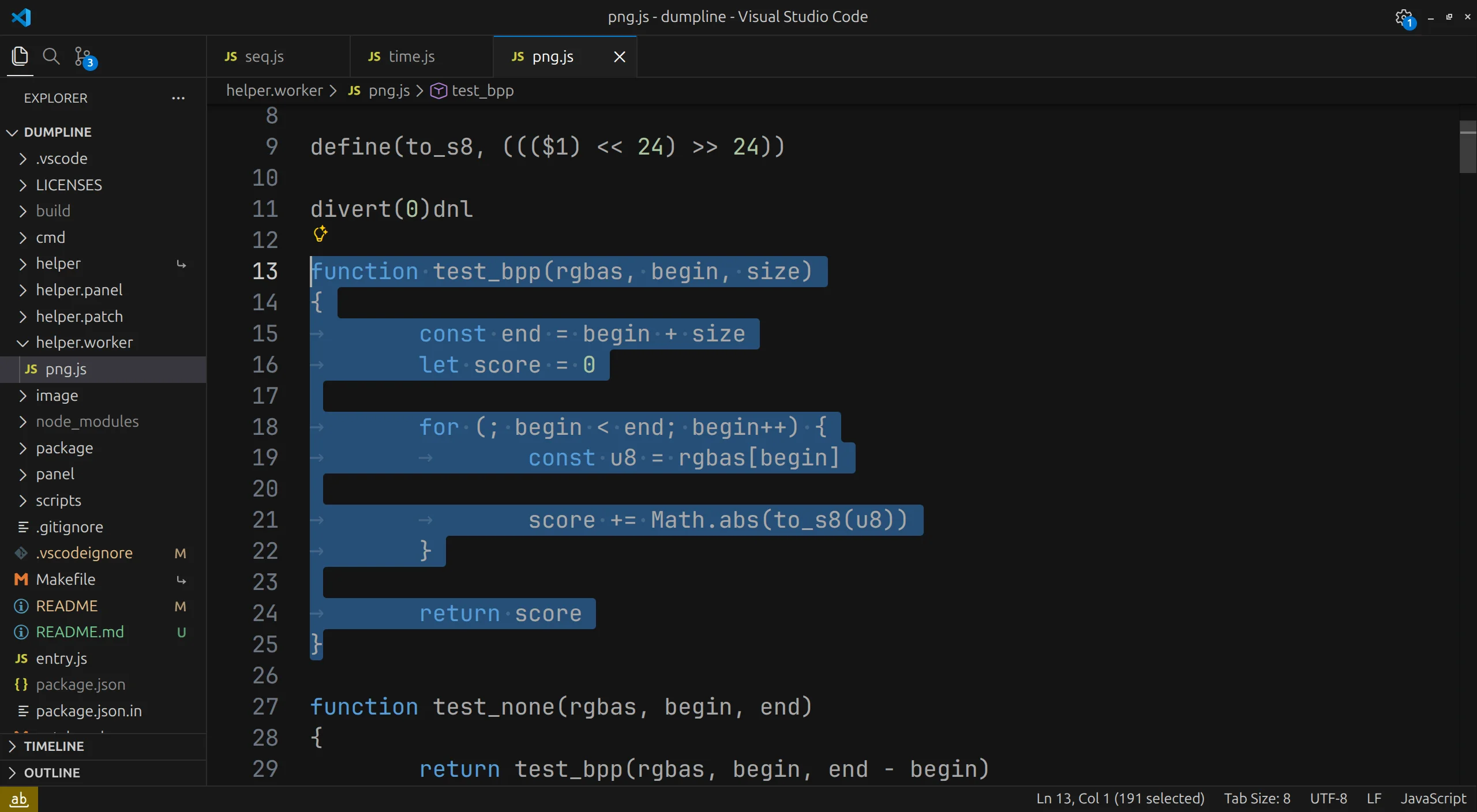Open Source Control view with badge
Screen dimensions: 1477x812
click(x=84, y=57)
